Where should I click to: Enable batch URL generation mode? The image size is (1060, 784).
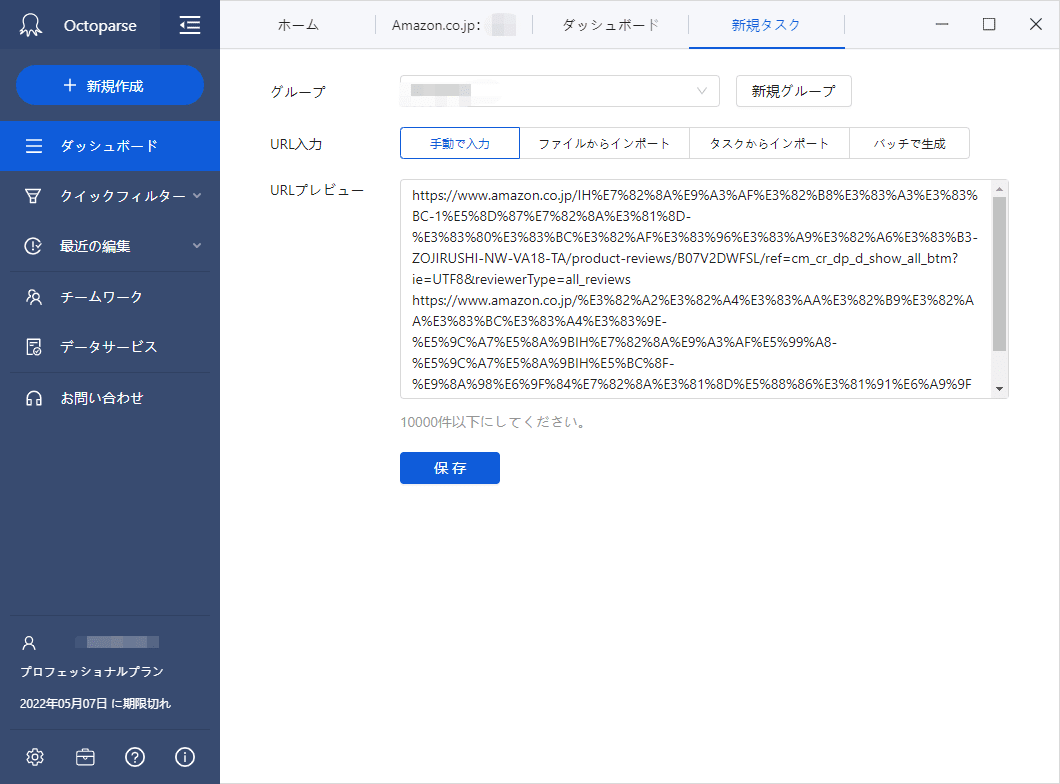[x=909, y=142]
